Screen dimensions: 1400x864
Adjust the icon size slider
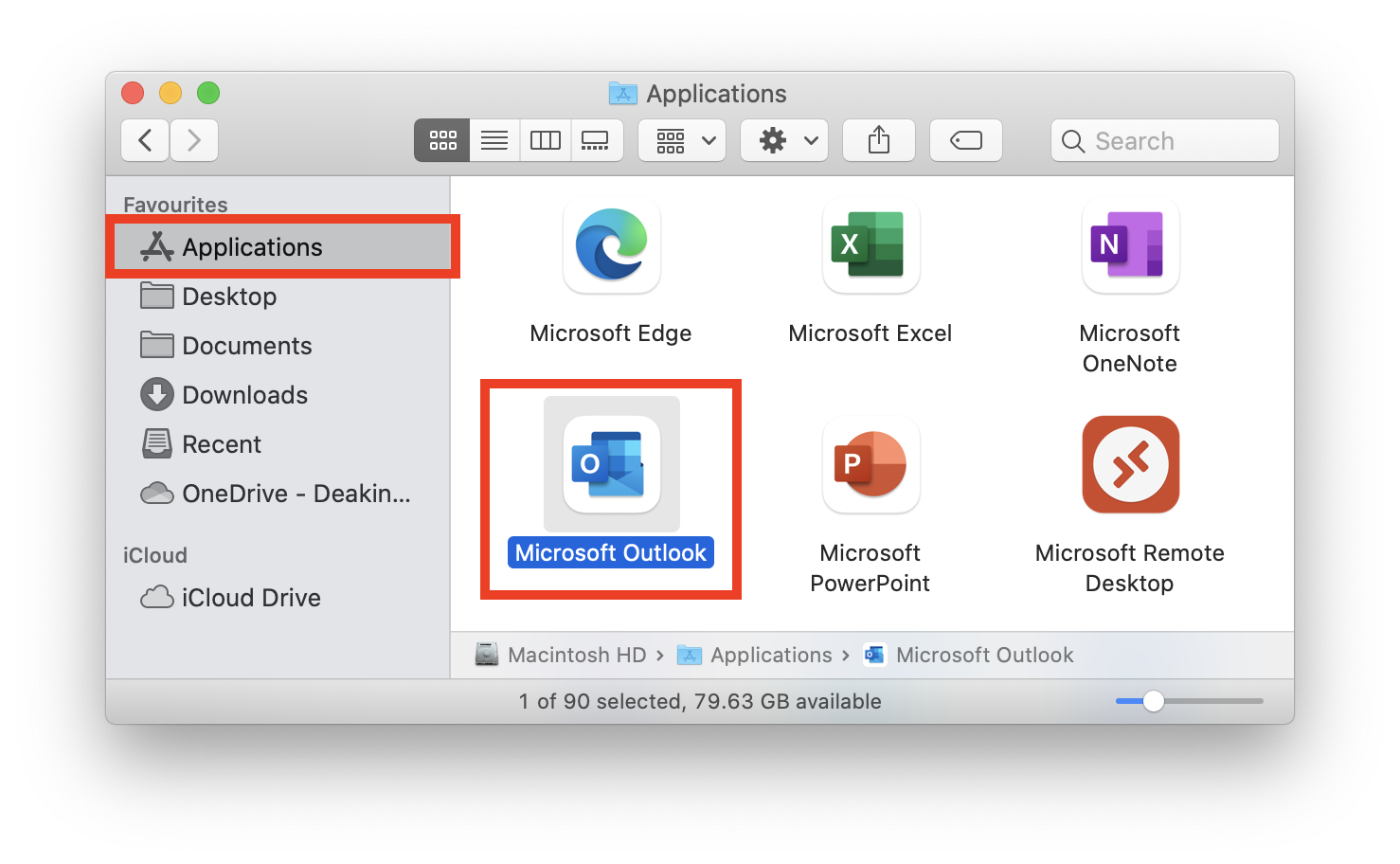1153,701
